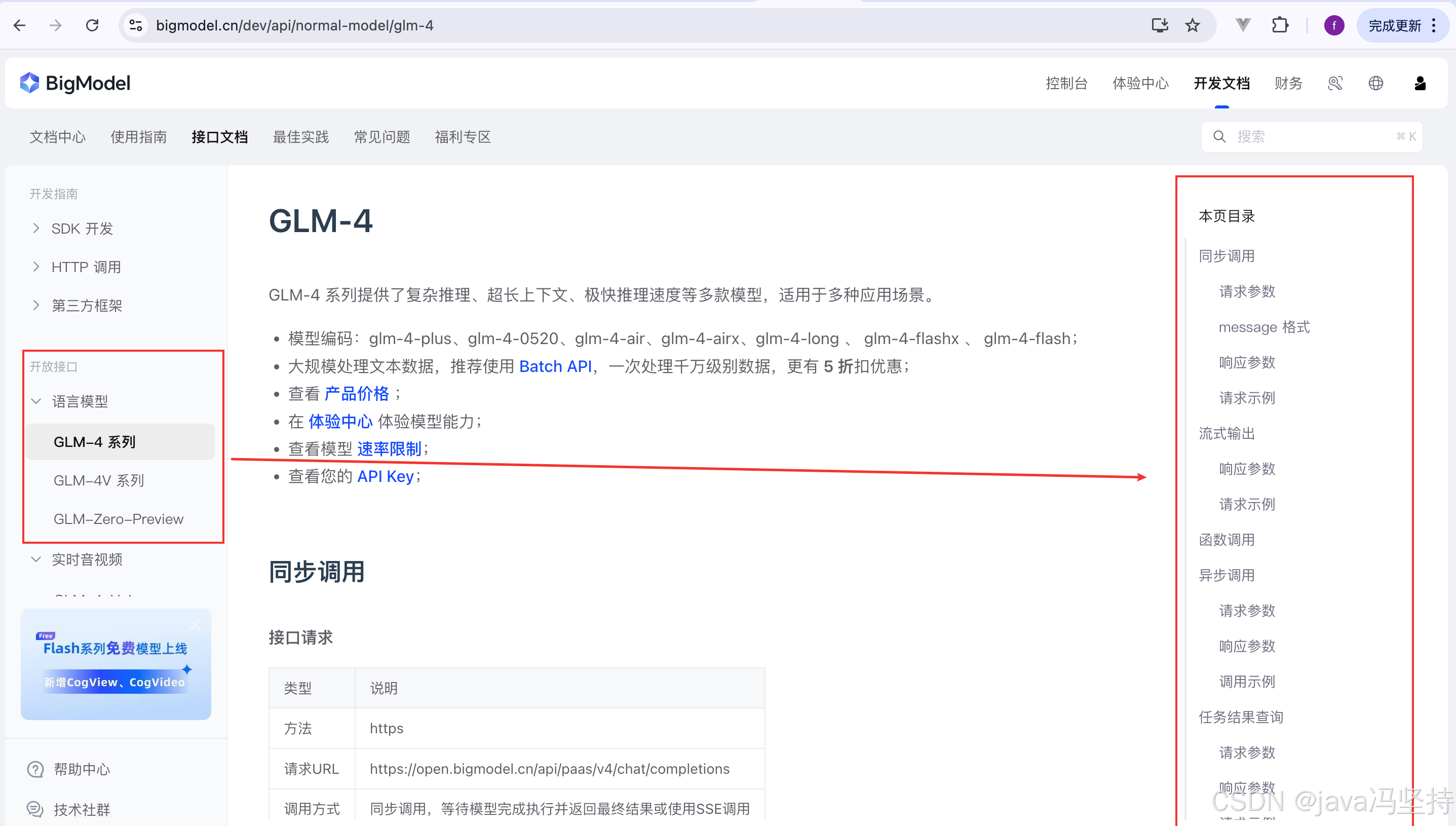The image size is (1456, 826).
Task: Select GLM-4 系列 in sidebar
Action: [x=121, y=442]
